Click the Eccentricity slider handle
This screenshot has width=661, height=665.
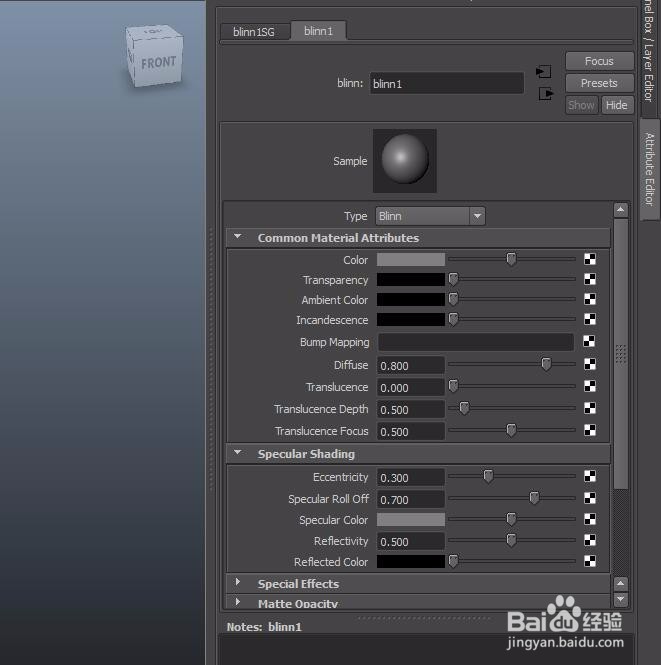point(488,476)
